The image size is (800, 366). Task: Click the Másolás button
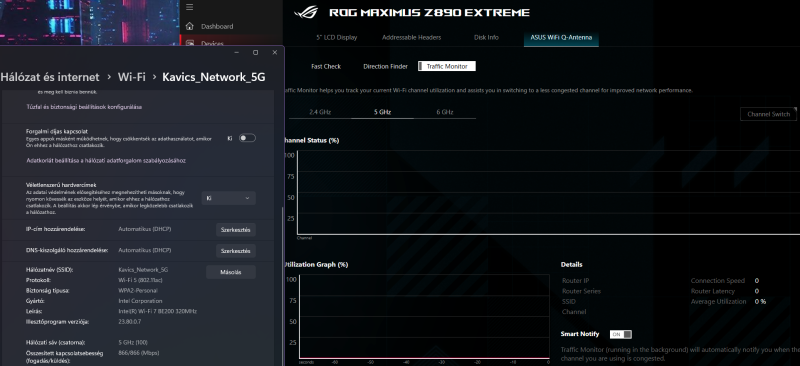click(231, 272)
